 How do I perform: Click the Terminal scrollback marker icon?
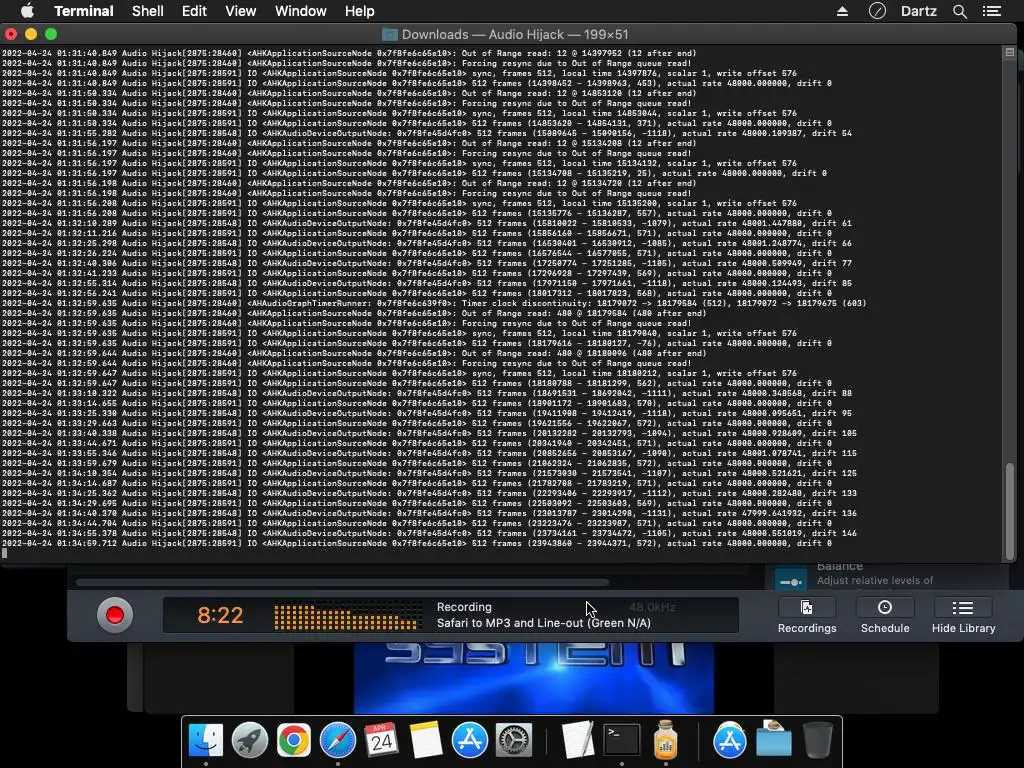(1010, 52)
